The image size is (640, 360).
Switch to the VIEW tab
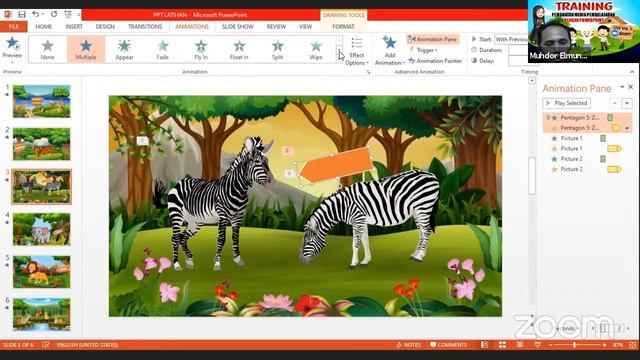pos(305,27)
